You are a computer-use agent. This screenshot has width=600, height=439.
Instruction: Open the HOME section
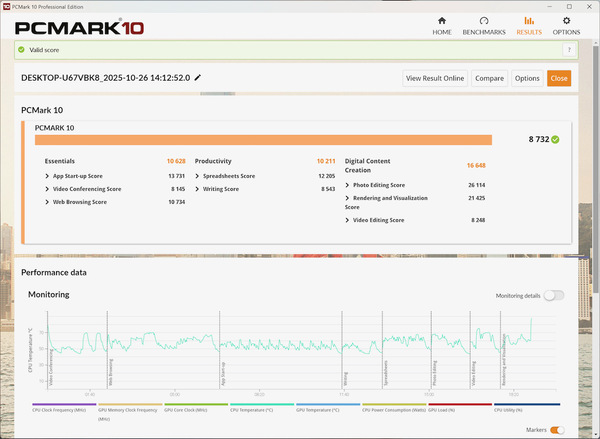click(442, 26)
